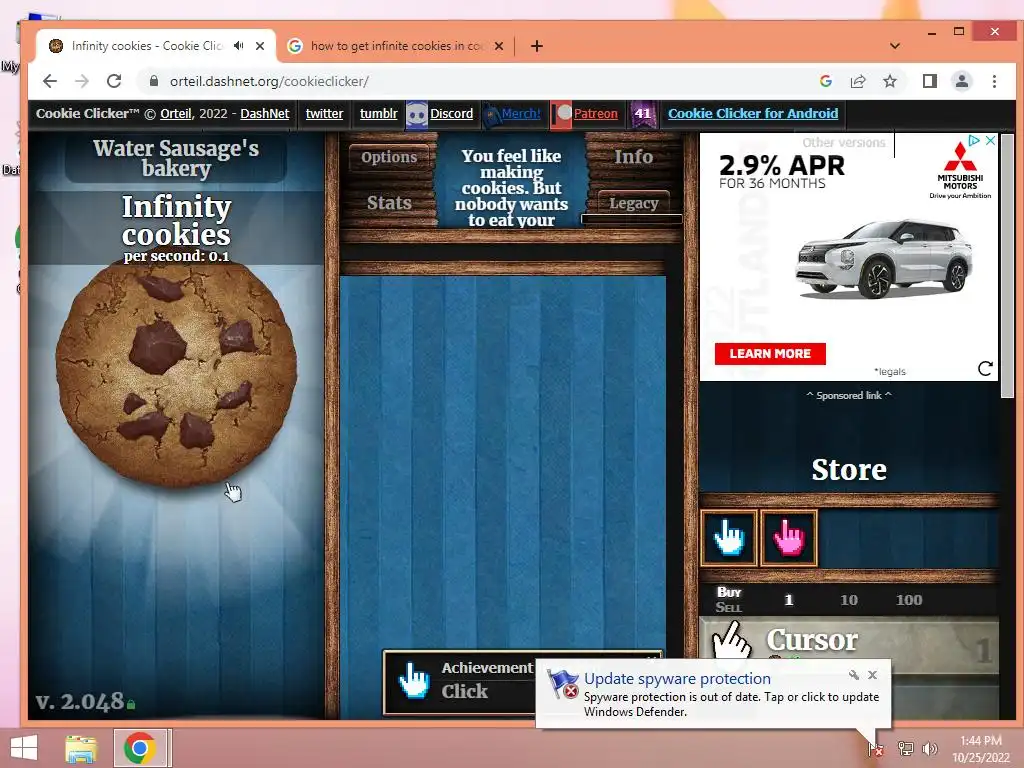Open notification options wrench icon
1024x768 pixels.
click(854, 675)
